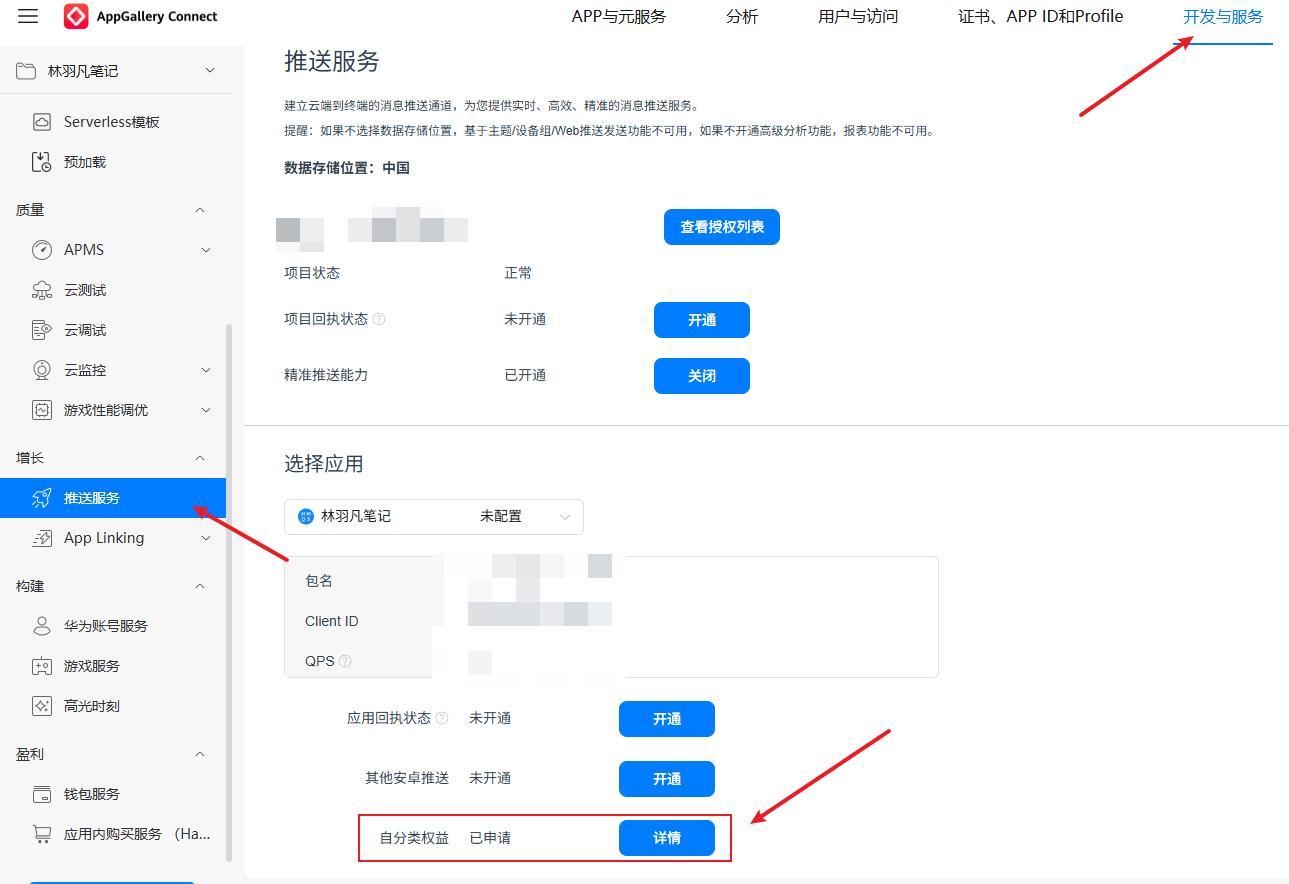Viewport: 1289px width, 884px height.
Task: Select the 开发与服务 tab
Action: click(x=1223, y=17)
